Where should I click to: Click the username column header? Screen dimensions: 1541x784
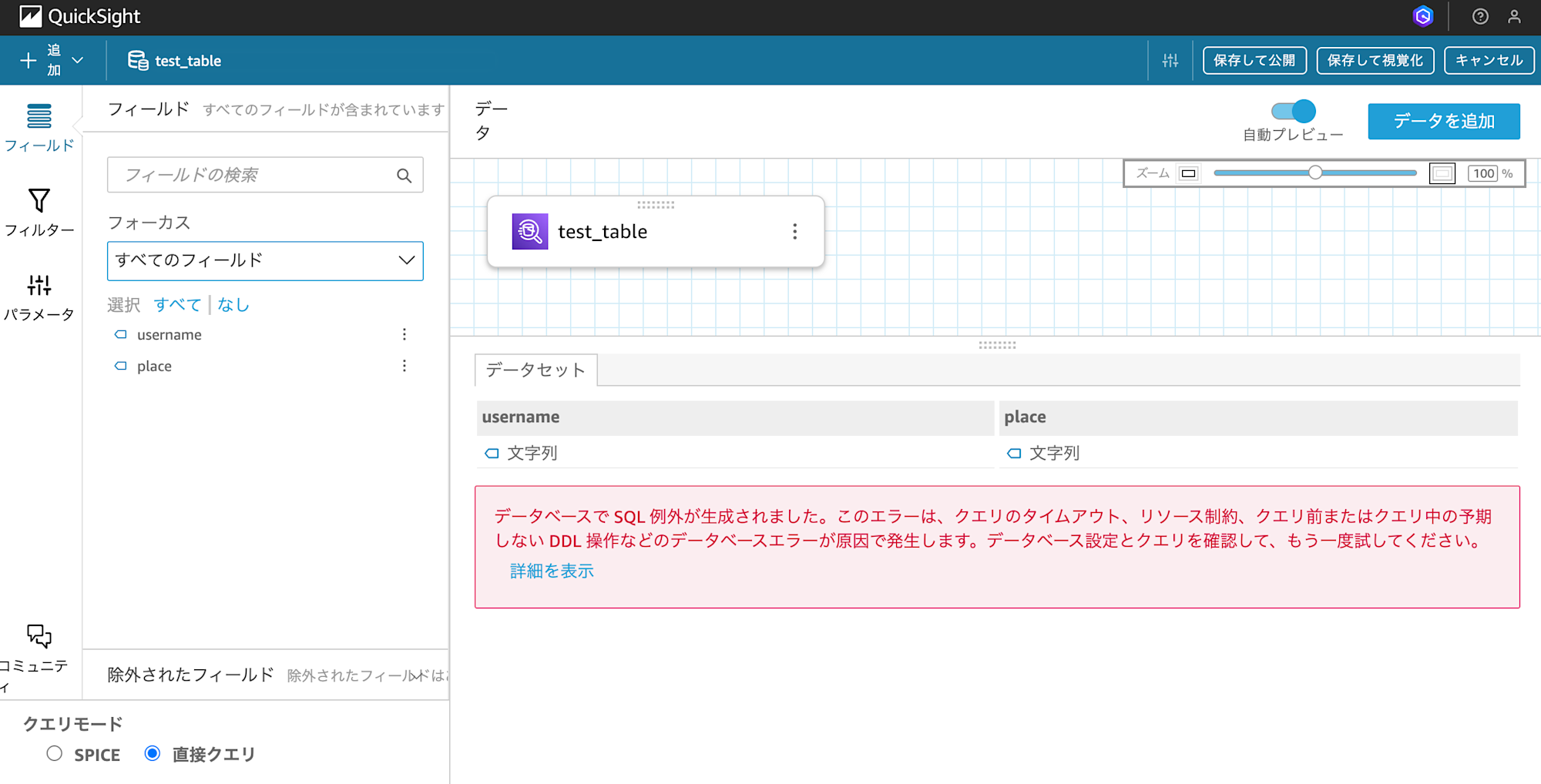(x=735, y=417)
